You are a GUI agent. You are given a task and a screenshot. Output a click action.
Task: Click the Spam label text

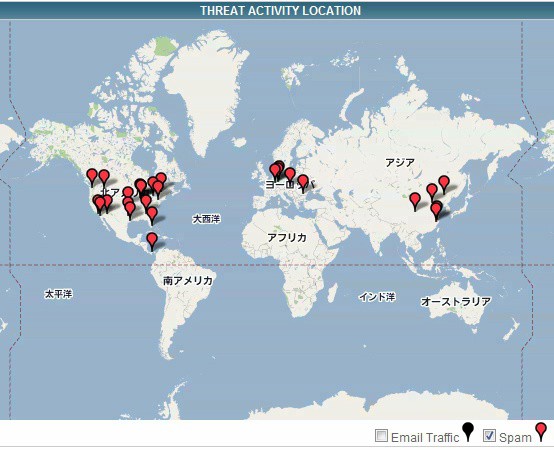(x=515, y=438)
